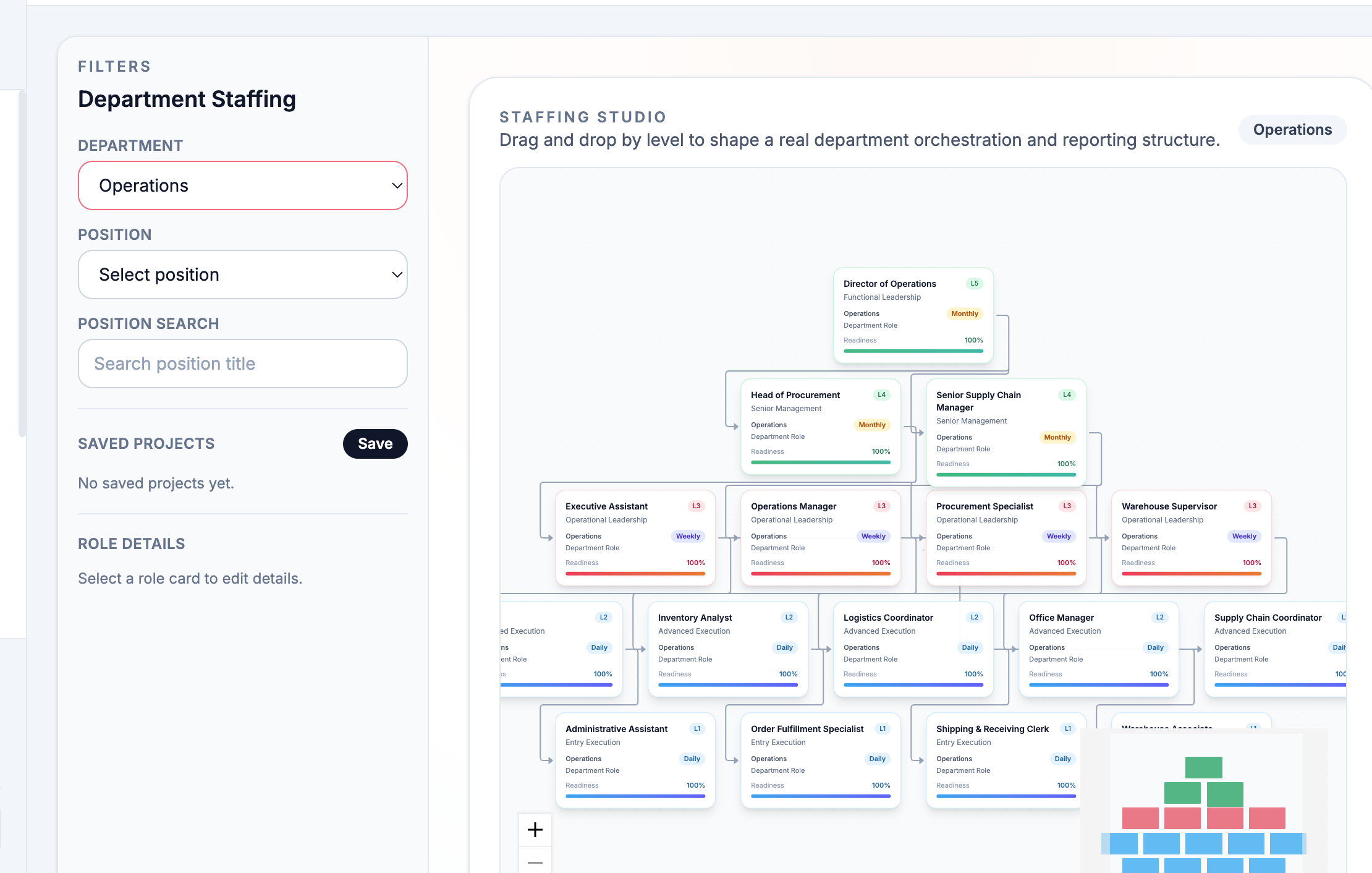
Task: Click the L1 badge on Administrative Assistant
Action: (696, 728)
